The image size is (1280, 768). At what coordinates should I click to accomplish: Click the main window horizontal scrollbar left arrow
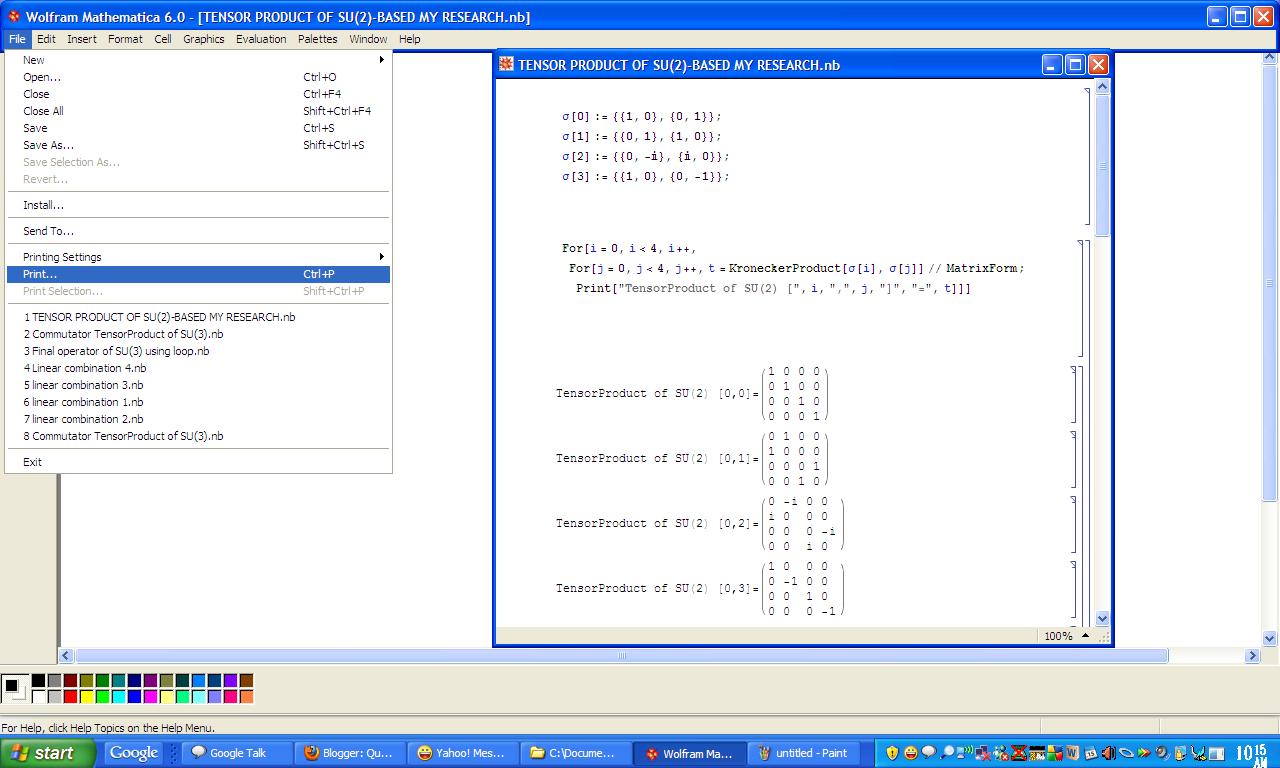[x=66, y=656]
